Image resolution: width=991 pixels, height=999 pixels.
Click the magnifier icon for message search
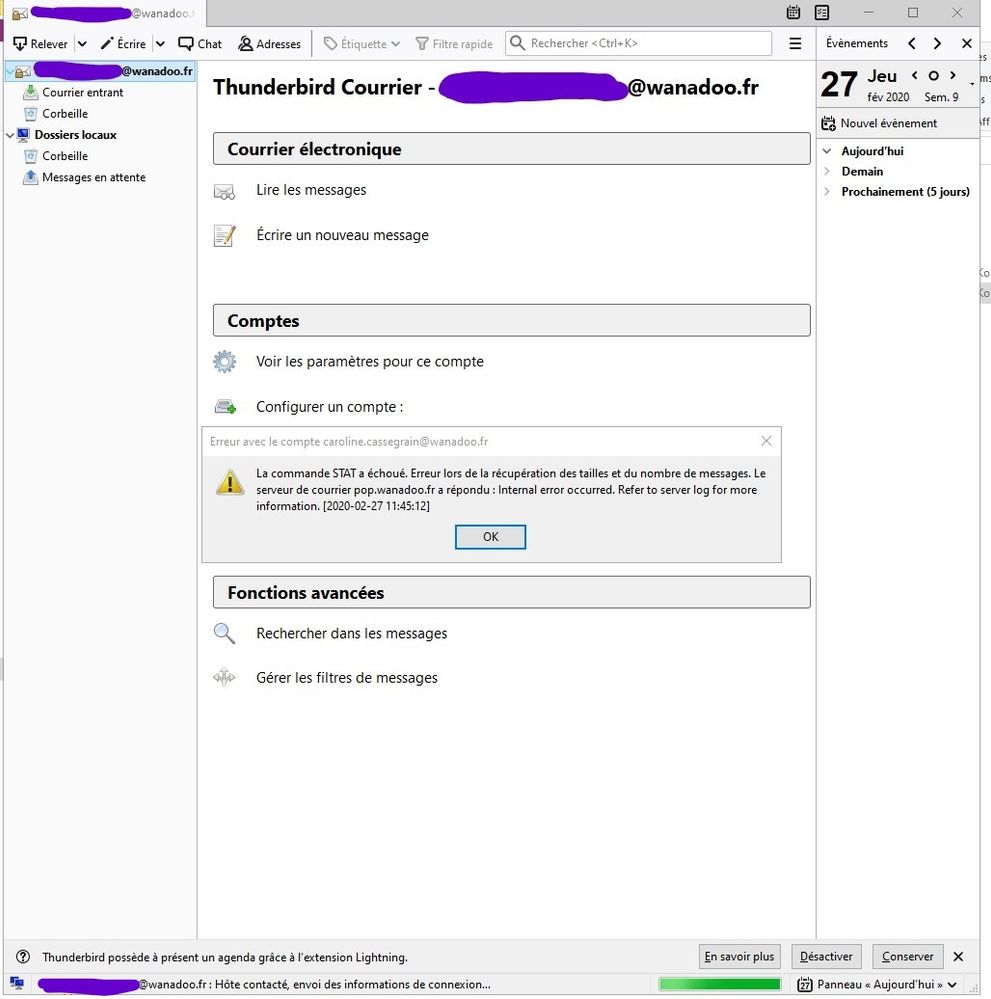(224, 633)
